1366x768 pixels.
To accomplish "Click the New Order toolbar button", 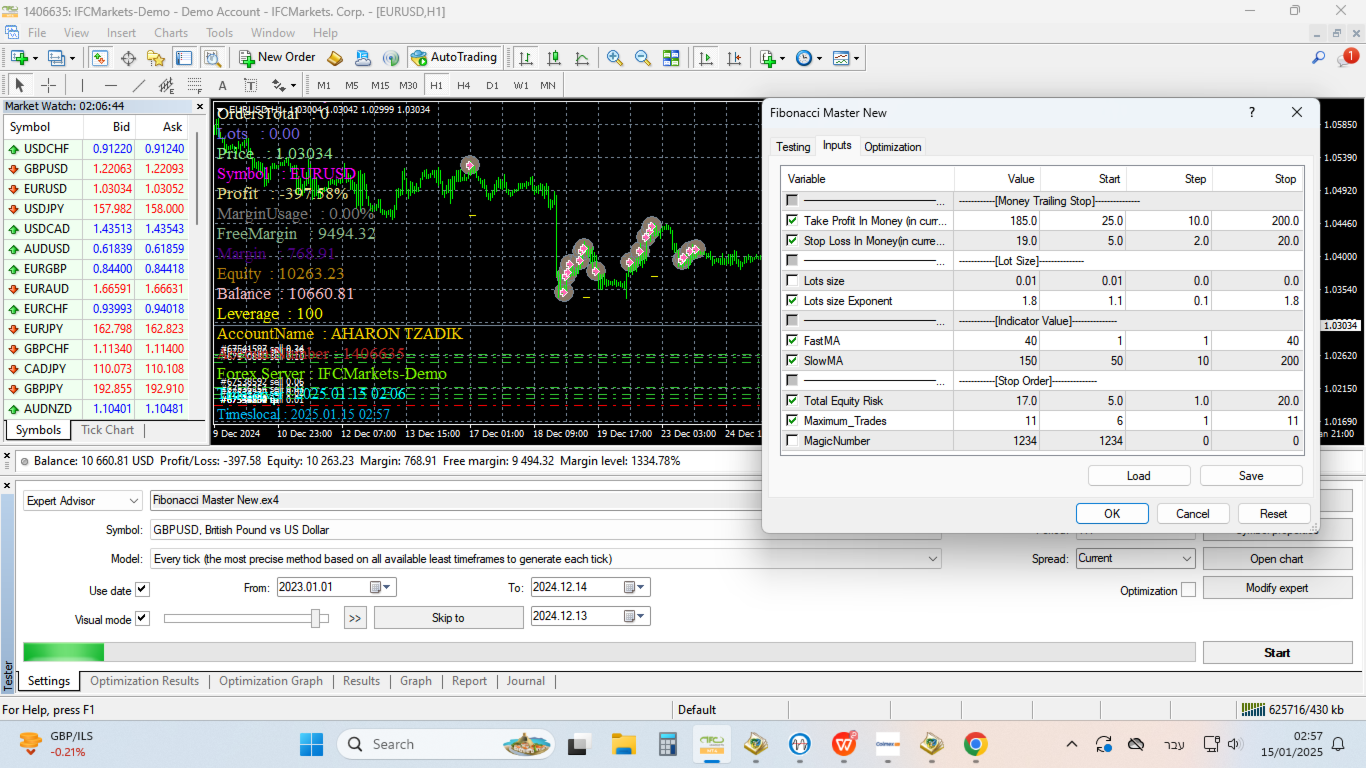I will [x=277, y=58].
